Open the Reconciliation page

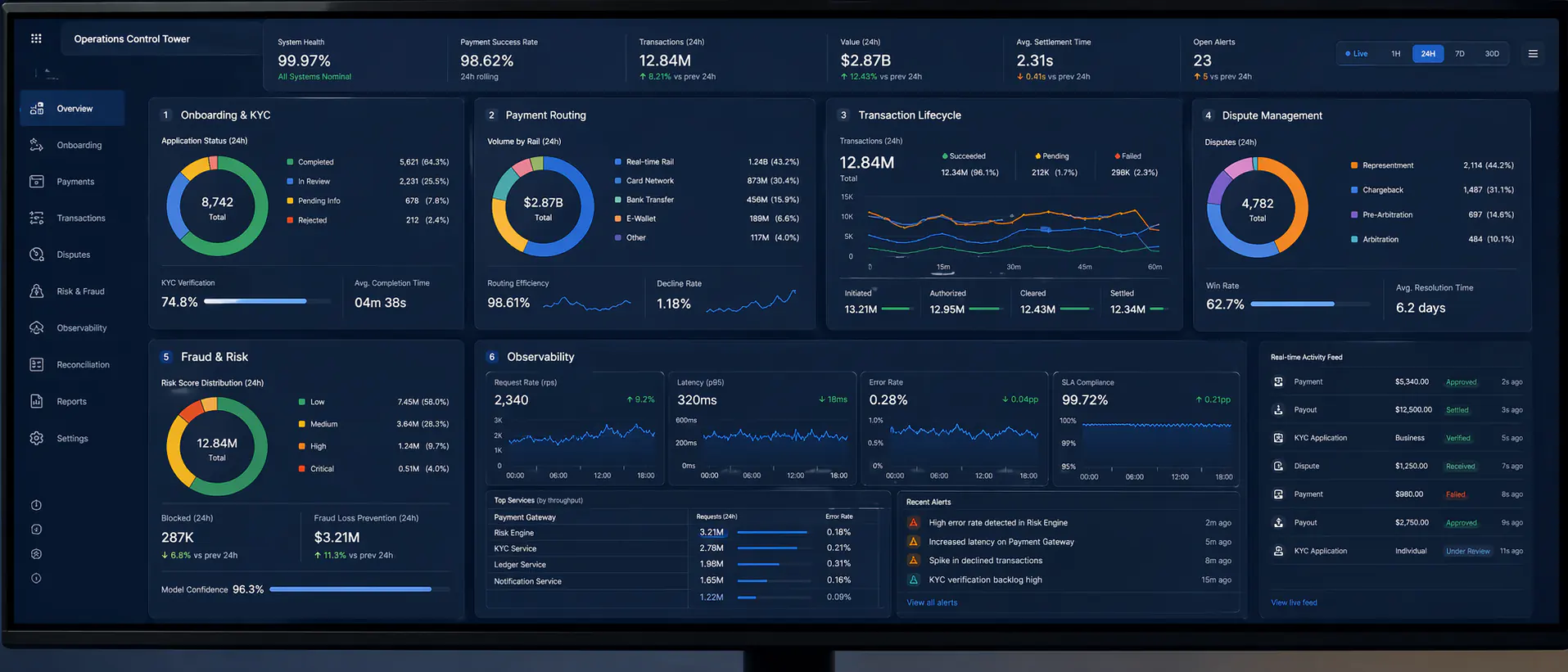coord(83,364)
